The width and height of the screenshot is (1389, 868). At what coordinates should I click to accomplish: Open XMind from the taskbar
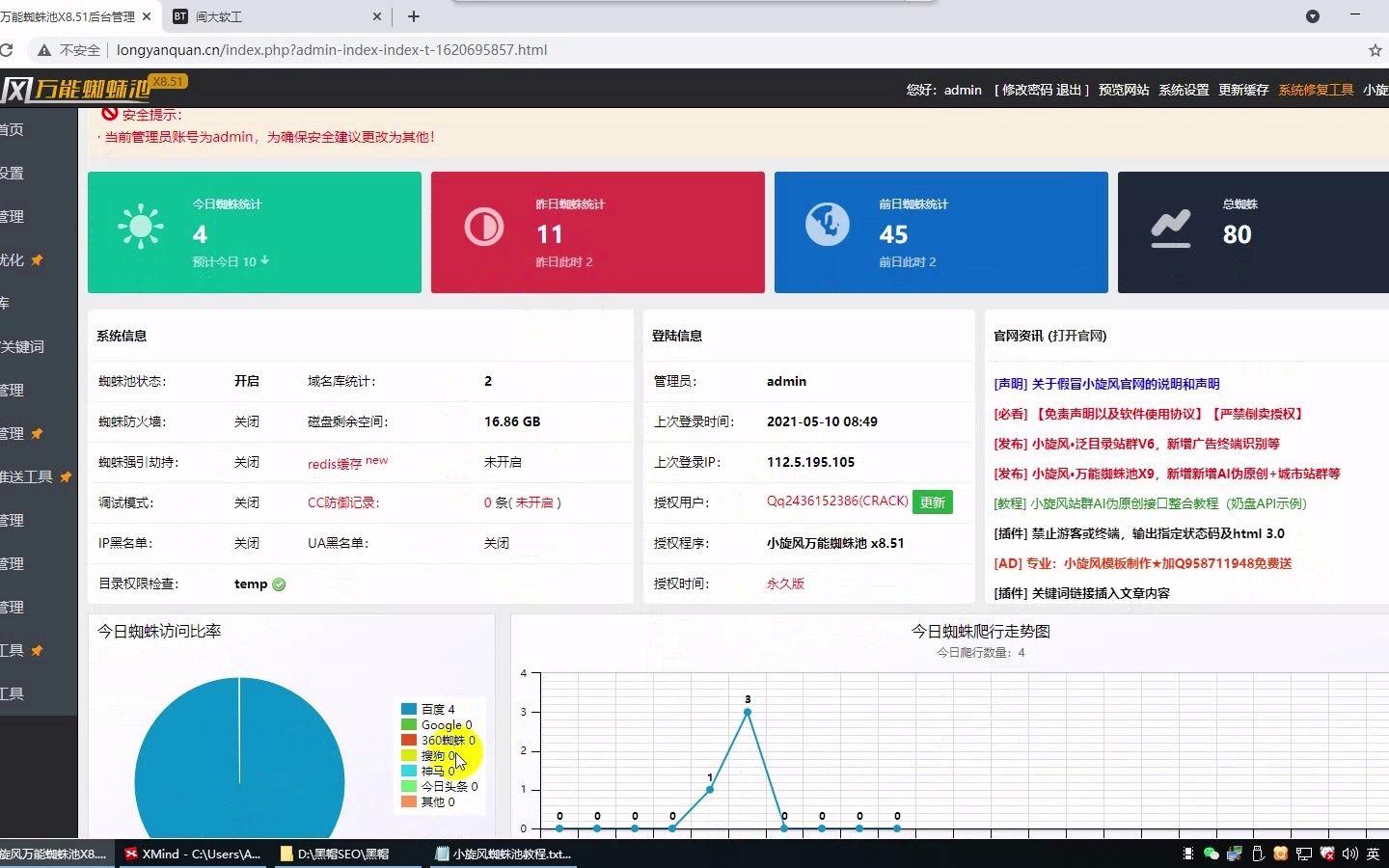click(193, 854)
